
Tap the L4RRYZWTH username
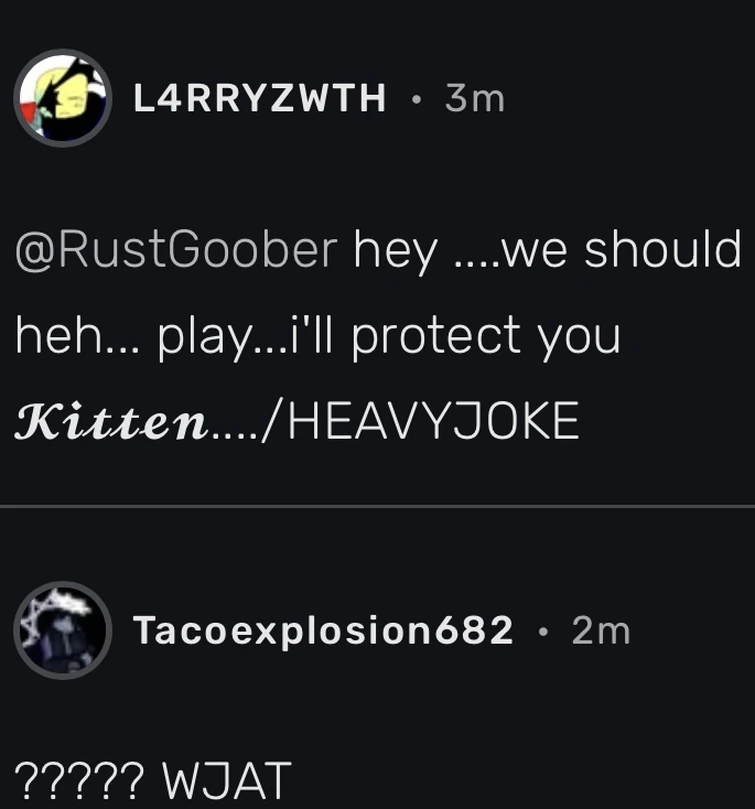(x=260, y=98)
